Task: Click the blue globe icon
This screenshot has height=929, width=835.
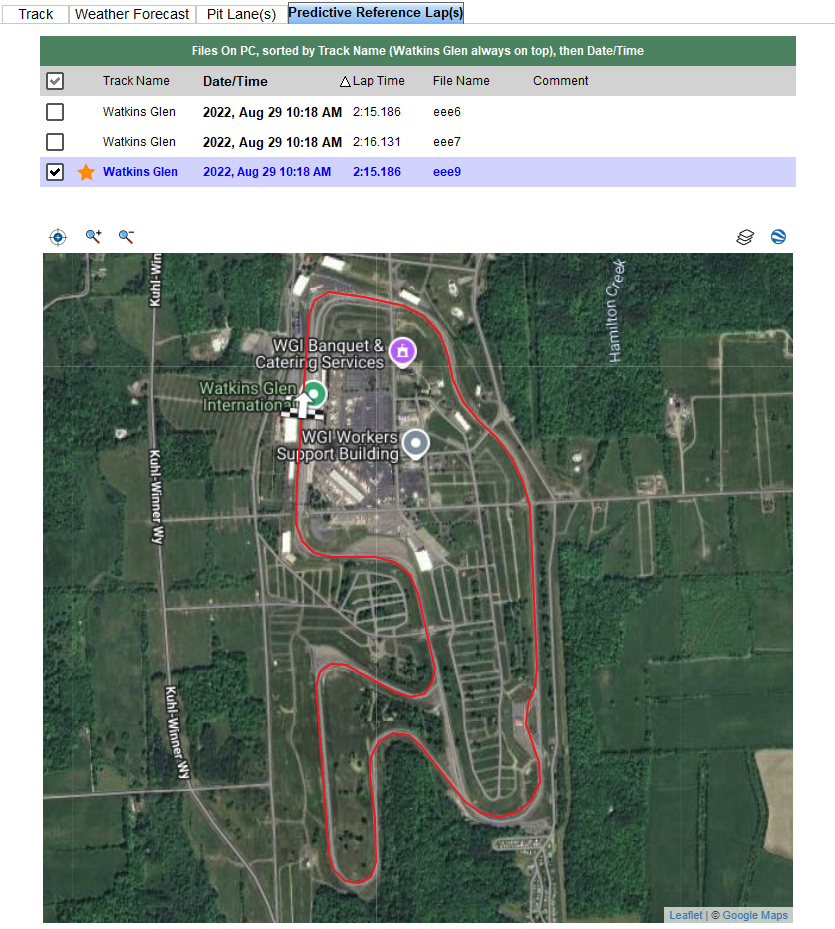Action: [778, 237]
